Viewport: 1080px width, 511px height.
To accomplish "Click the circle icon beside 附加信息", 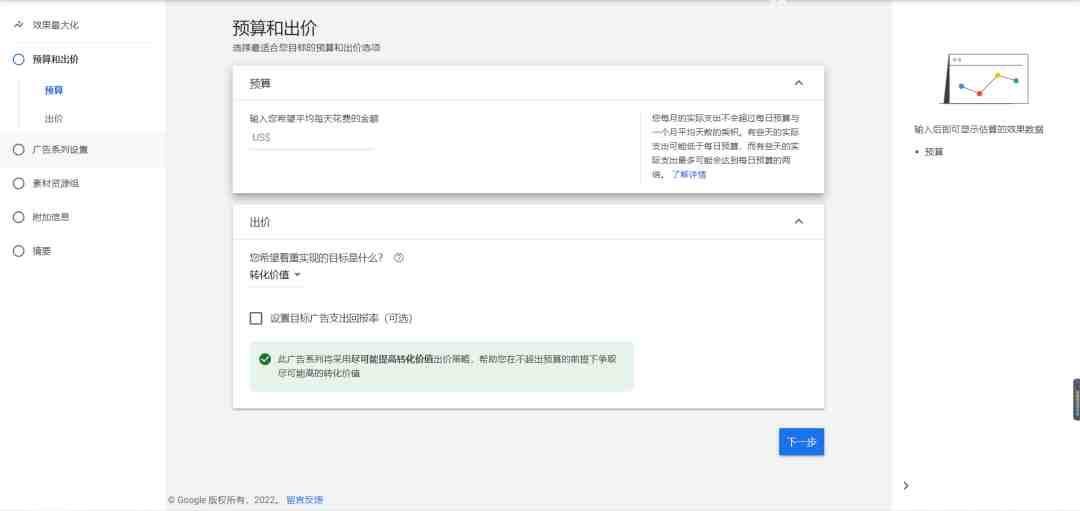I will coord(19,217).
